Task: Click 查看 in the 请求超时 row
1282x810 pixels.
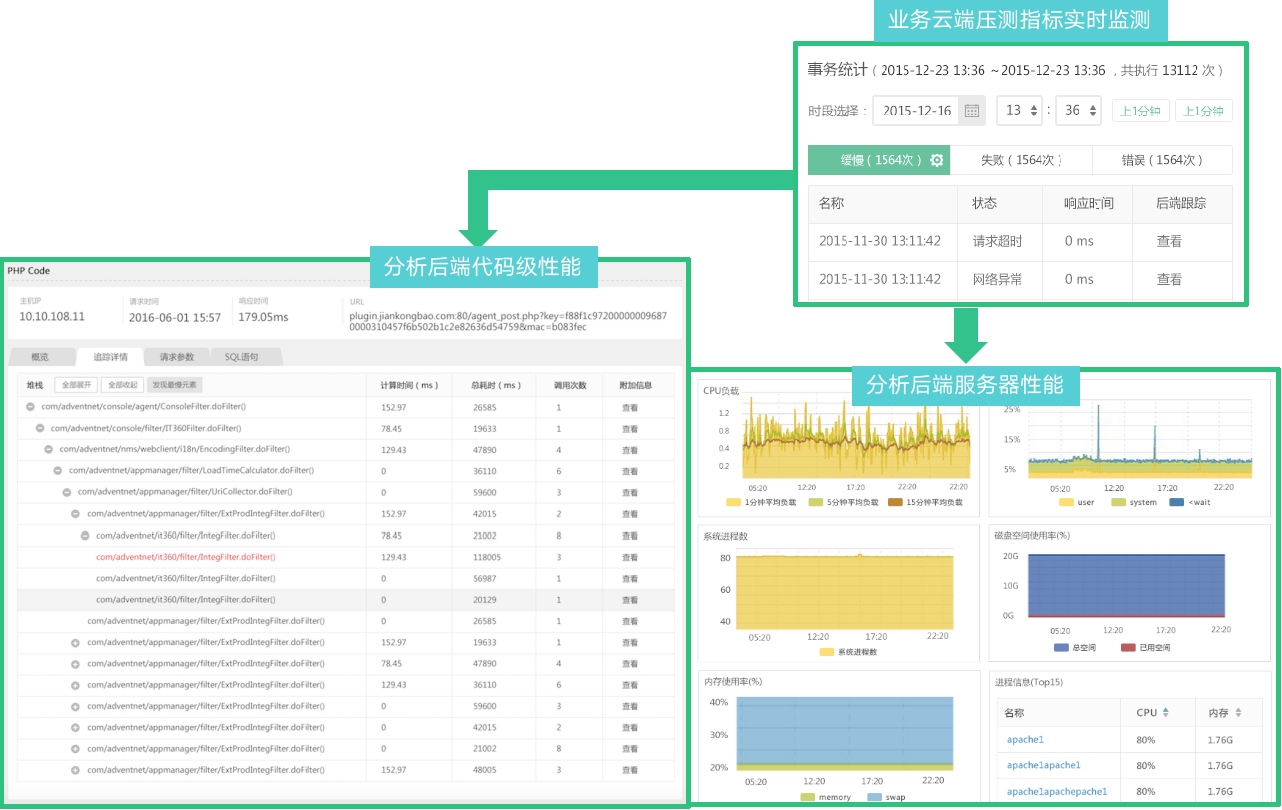Action: pyautogui.click(x=1169, y=241)
